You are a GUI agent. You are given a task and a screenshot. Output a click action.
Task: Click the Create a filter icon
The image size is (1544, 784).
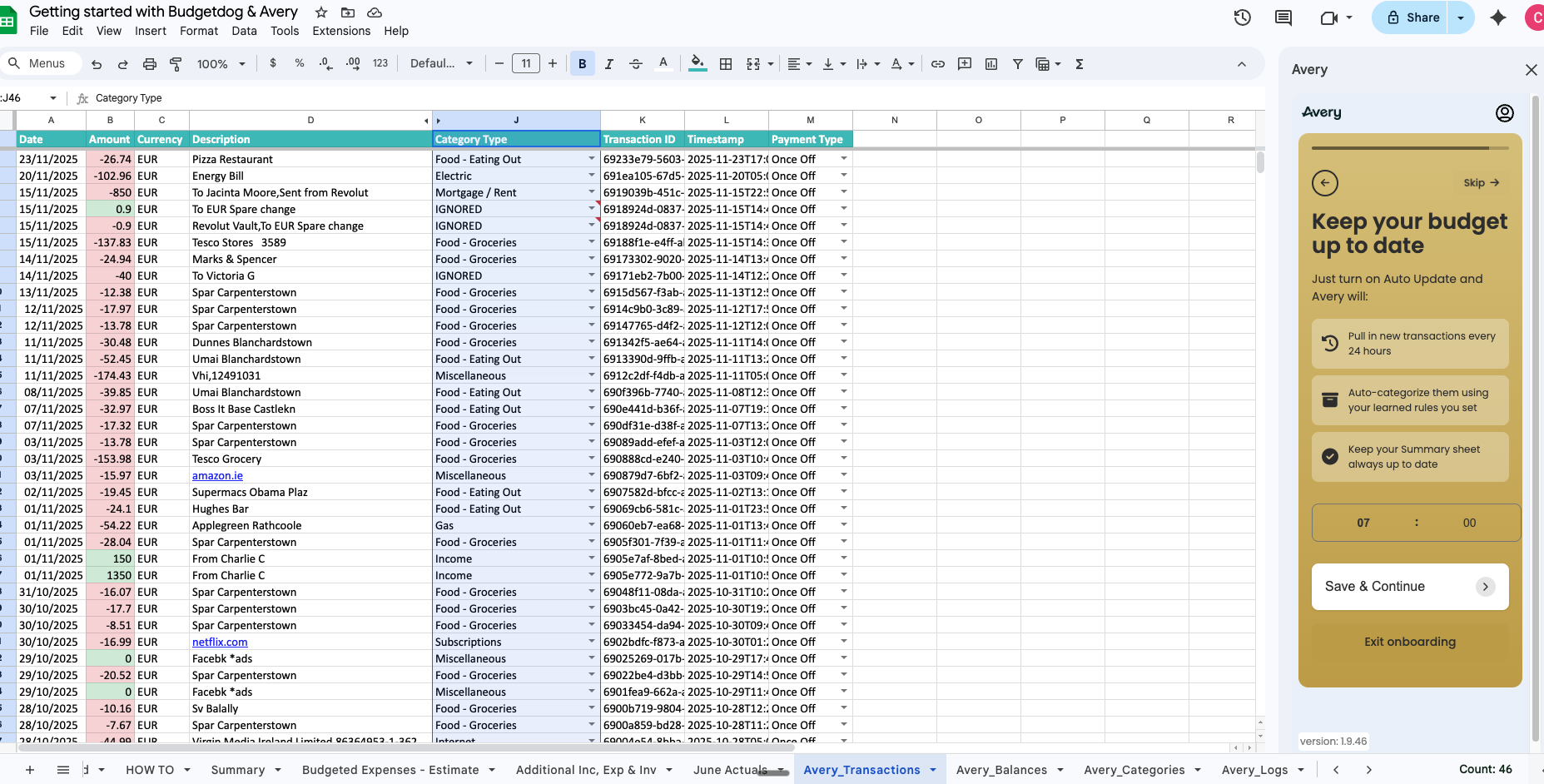pos(1017,64)
